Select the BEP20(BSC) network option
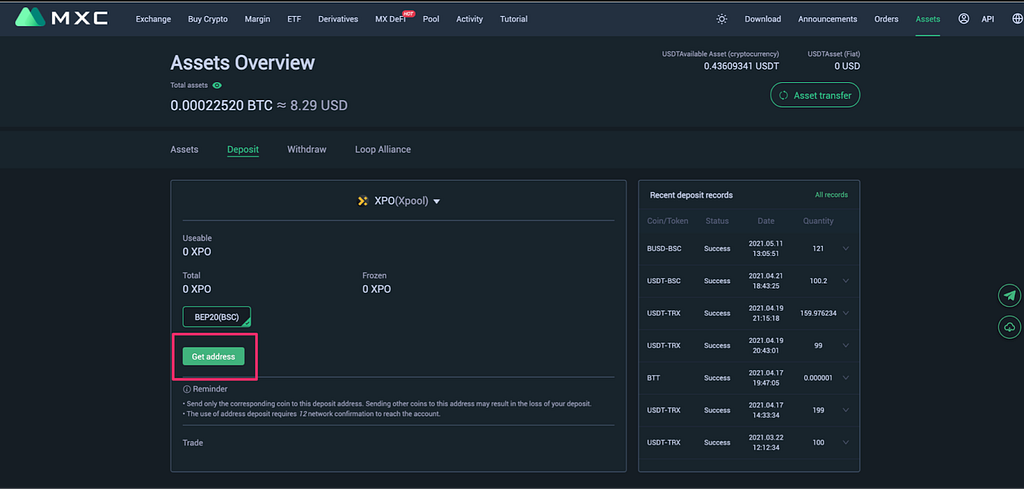The width and height of the screenshot is (1024, 489). pyautogui.click(x=217, y=317)
